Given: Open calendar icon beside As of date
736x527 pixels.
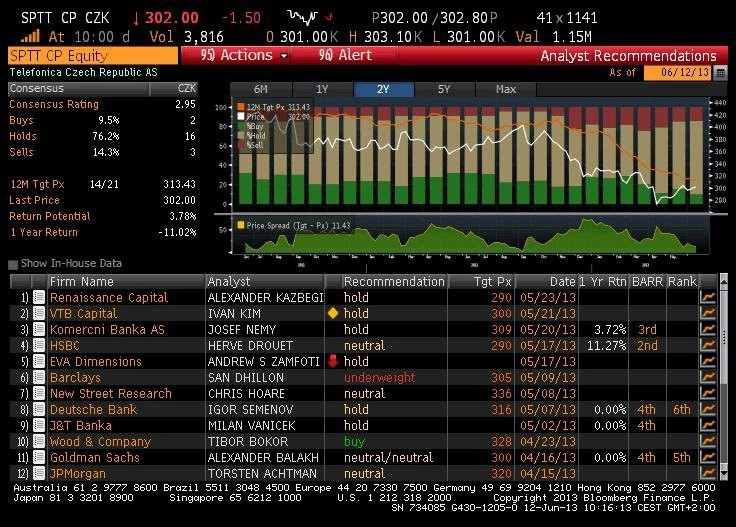Looking at the screenshot, I should pos(720,73).
